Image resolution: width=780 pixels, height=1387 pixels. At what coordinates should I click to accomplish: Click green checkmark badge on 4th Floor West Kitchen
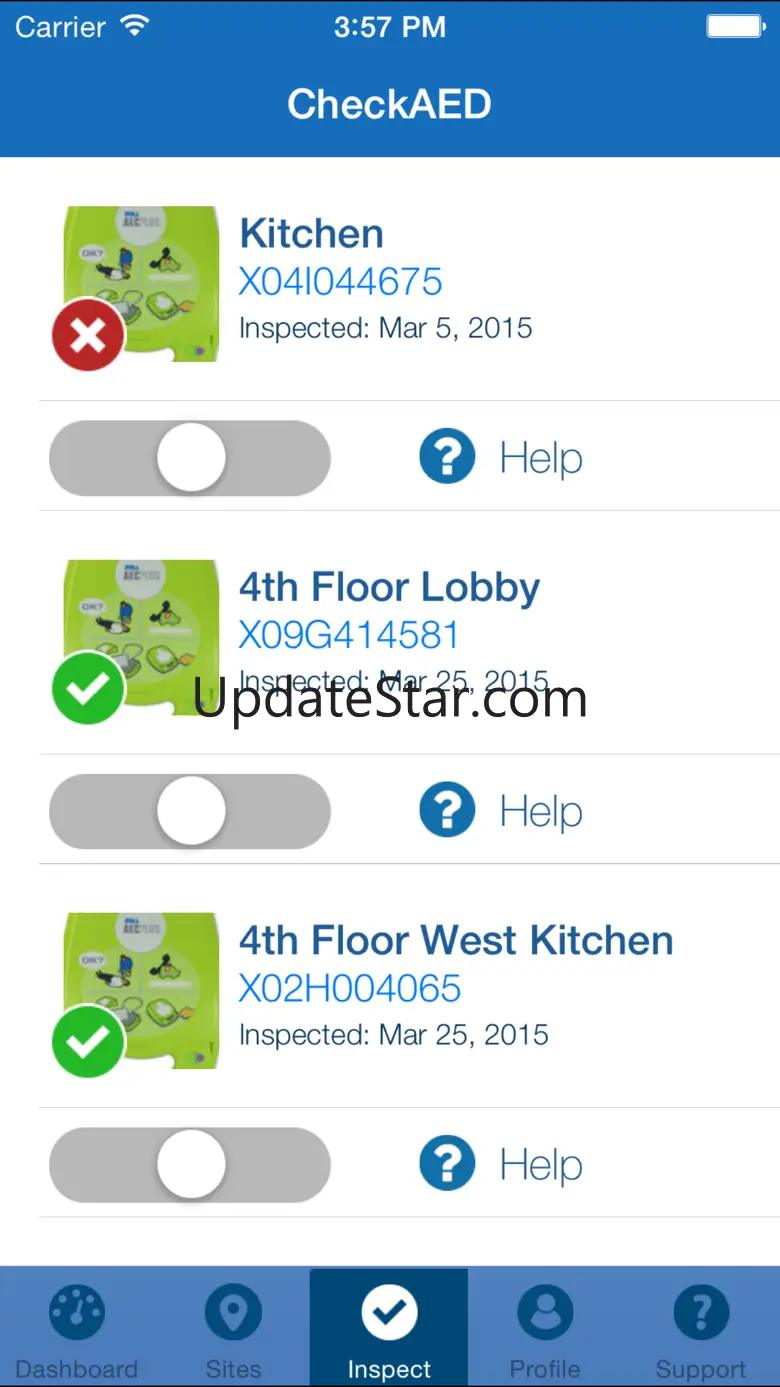(88, 1041)
